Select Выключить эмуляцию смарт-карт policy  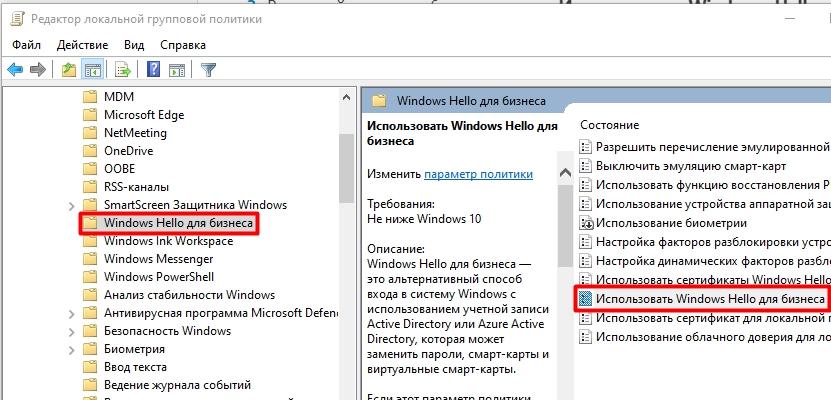coord(691,166)
